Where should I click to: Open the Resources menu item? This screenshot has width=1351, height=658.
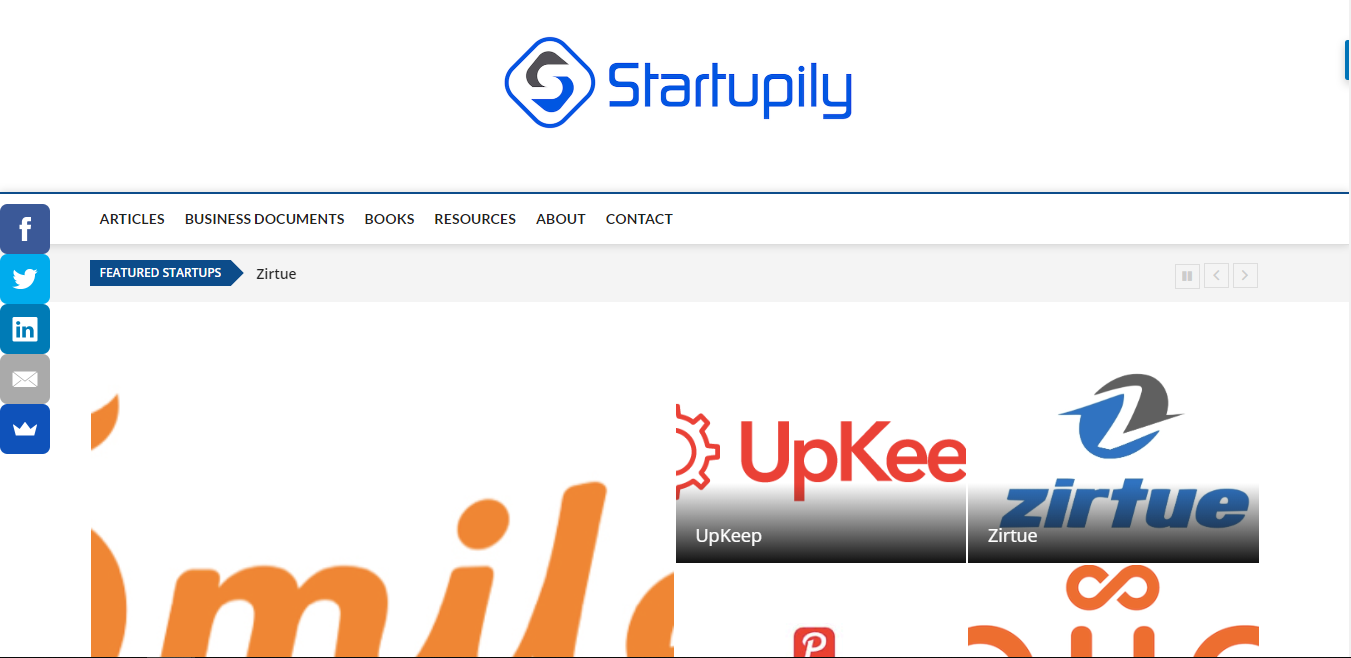(x=475, y=219)
